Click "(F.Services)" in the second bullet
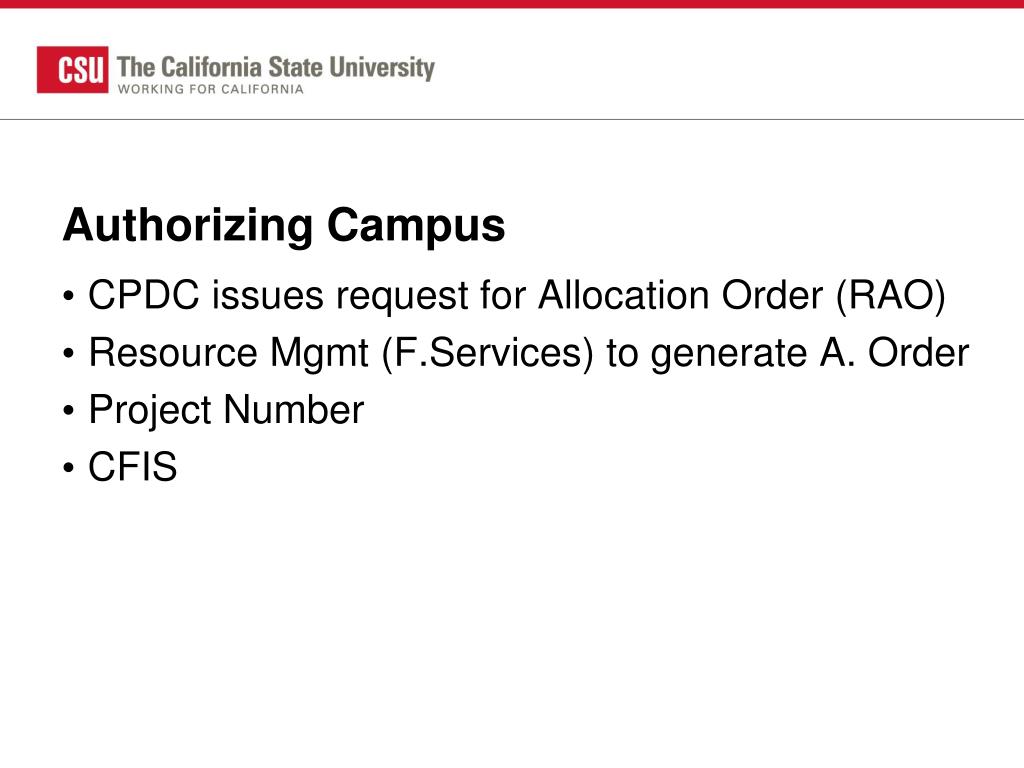Screen dimensions: 1024x768 click(x=487, y=353)
